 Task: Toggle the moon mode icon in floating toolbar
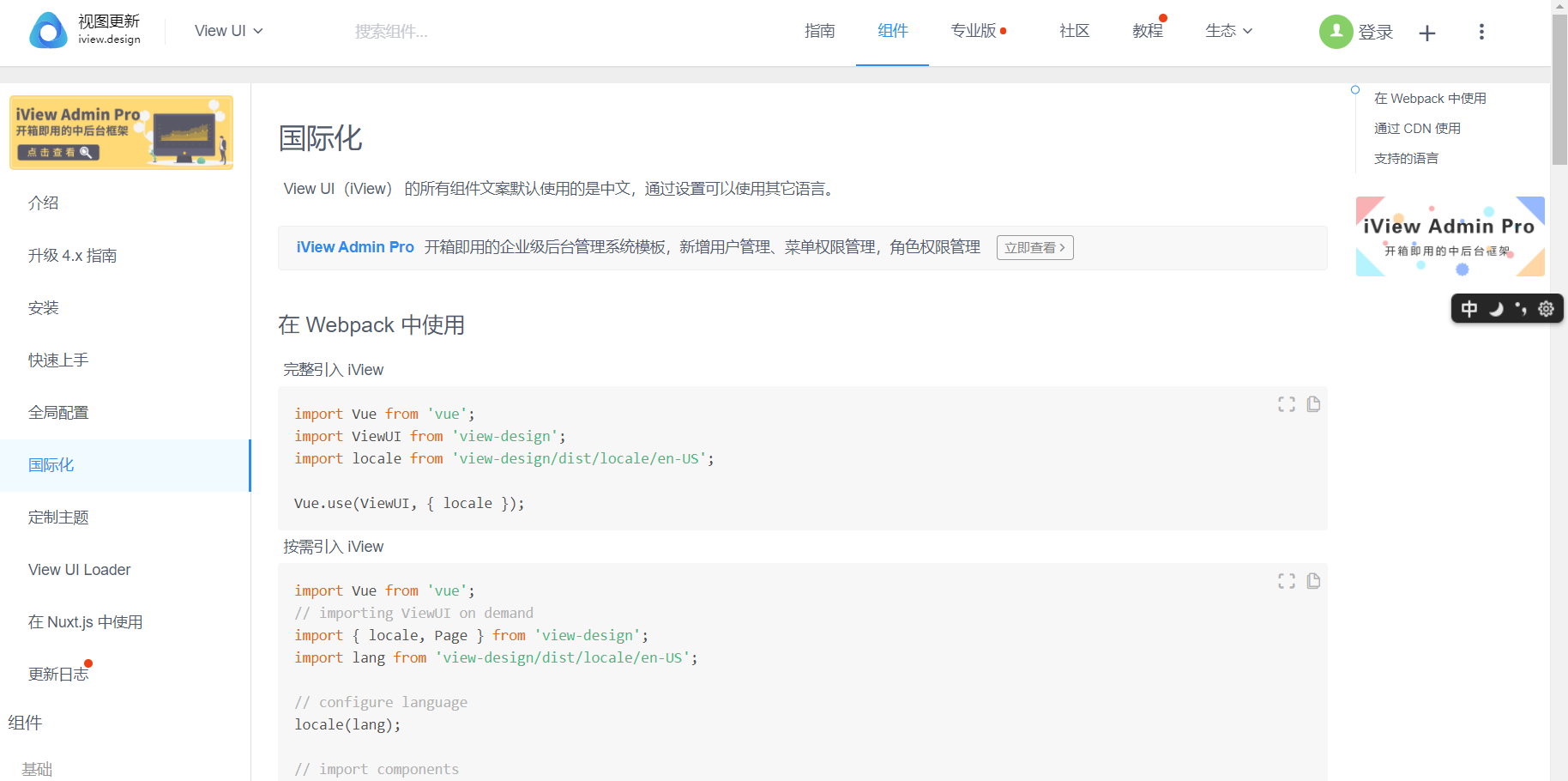[1496, 309]
